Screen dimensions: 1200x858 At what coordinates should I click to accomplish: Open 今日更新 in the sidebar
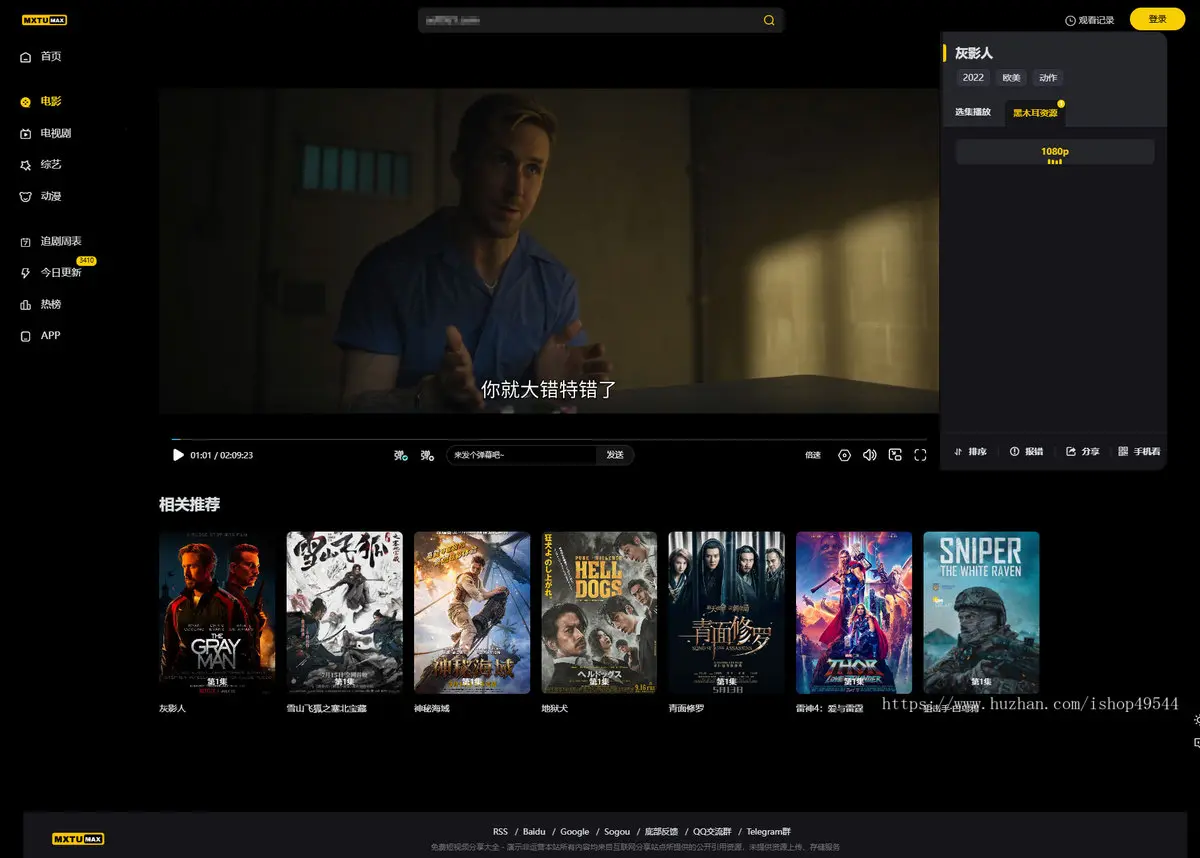(51, 272)
